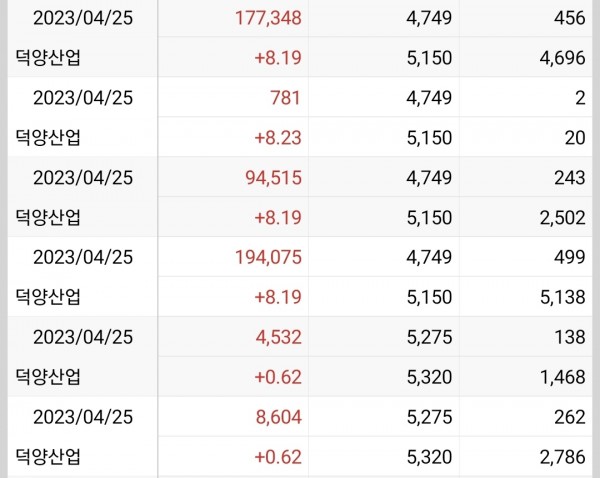This screenshot has height=478, width=600.
Task: Click the 4,532 amount in red
Action: coord(277,337)
